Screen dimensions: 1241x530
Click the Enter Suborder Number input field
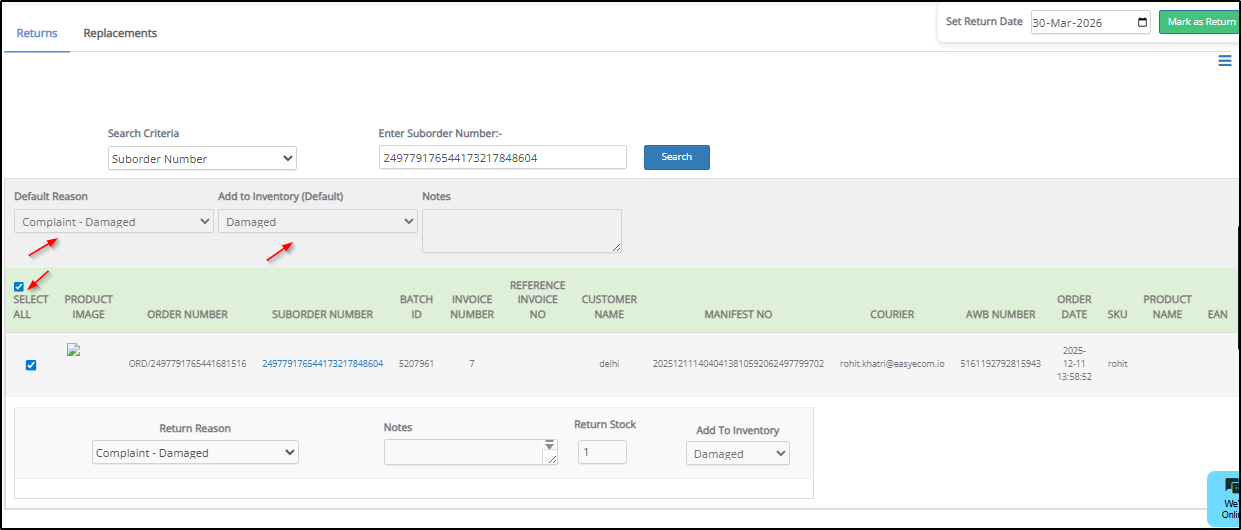(x=502, y=158)
